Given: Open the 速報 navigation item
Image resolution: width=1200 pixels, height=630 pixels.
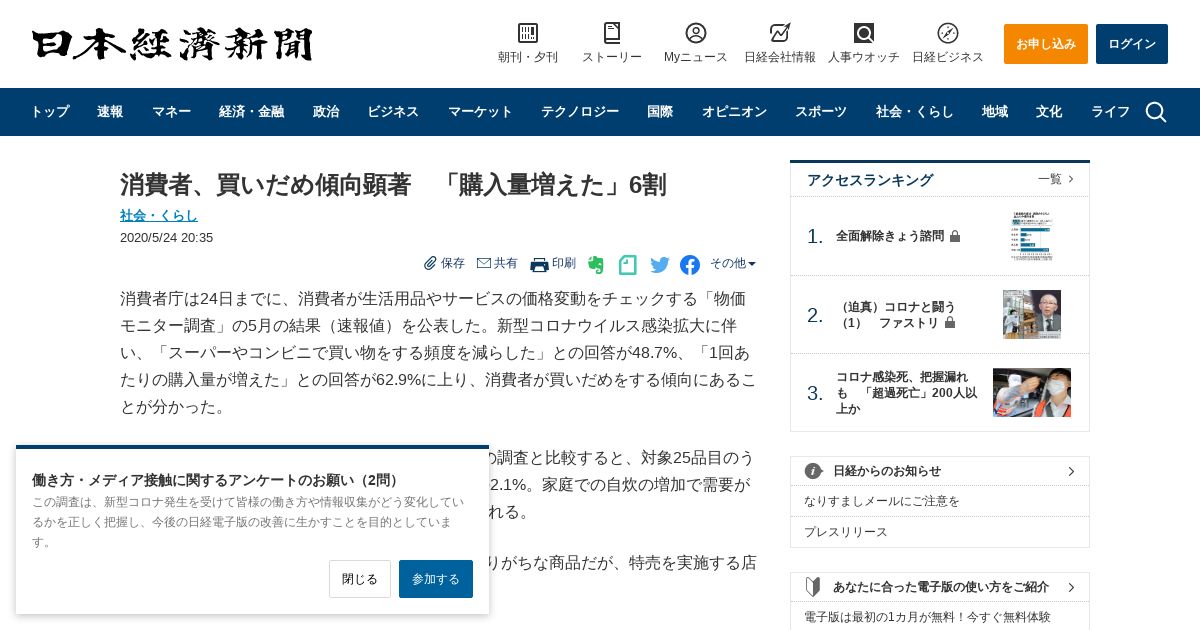Looking at the screenshot, I should coord(110,112).
